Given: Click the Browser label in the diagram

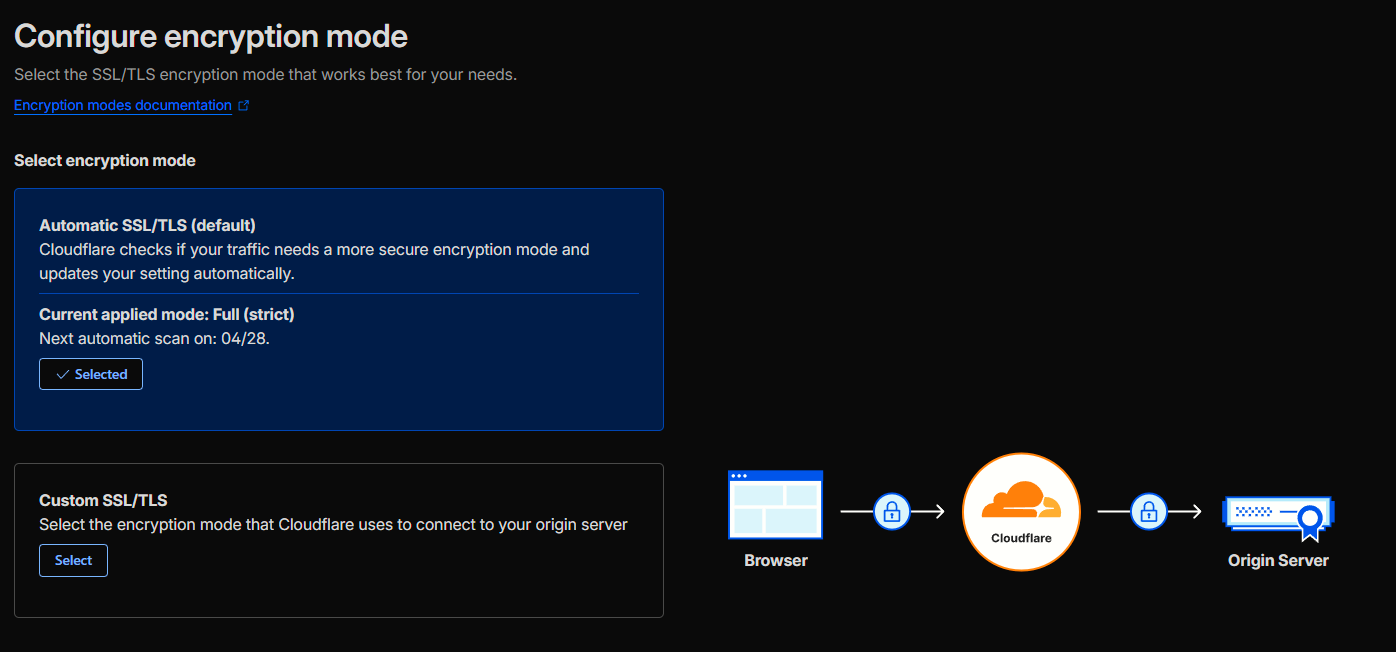Looking at the screenshot, I should click(776, 560).
